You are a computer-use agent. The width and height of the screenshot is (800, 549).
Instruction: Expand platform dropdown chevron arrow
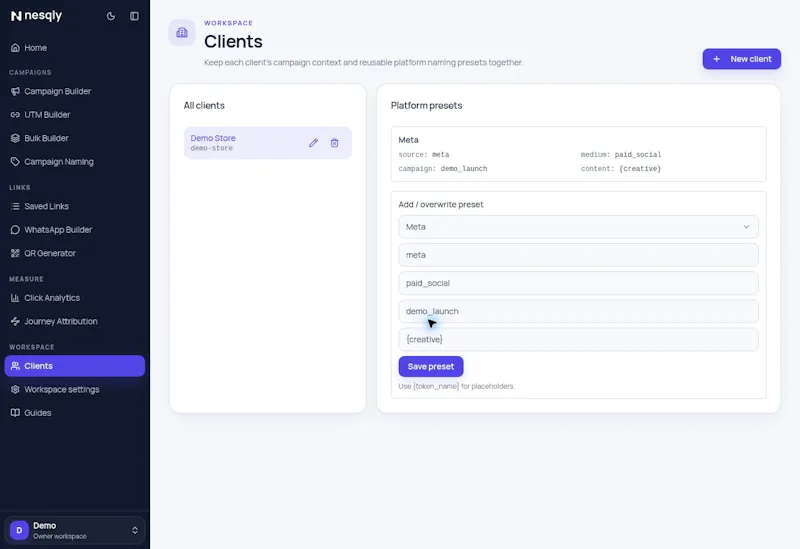746,227
